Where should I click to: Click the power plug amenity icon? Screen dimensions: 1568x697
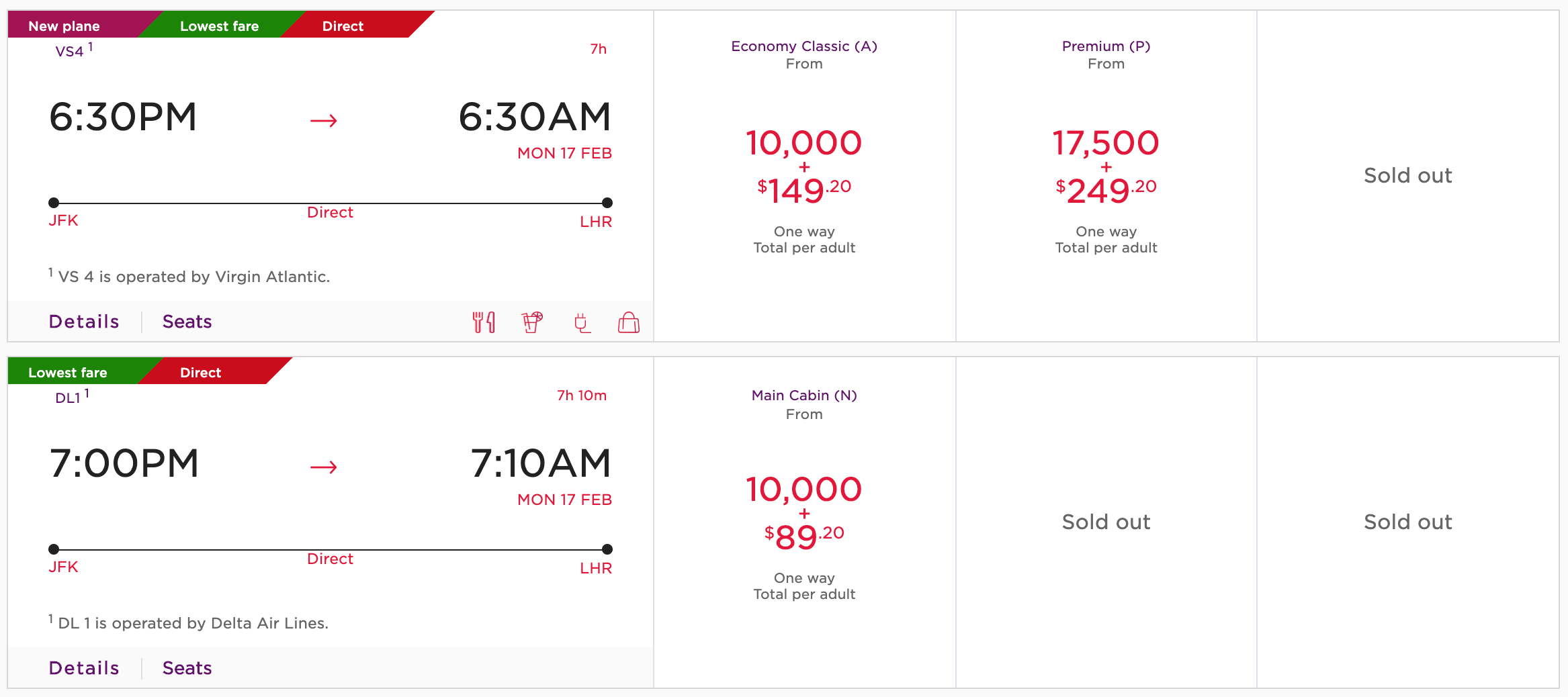click(582, 323)
